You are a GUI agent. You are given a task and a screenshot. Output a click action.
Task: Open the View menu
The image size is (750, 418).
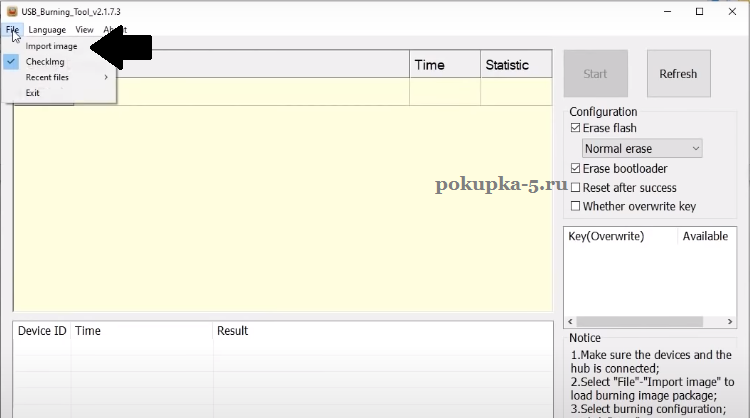[84, 30]
